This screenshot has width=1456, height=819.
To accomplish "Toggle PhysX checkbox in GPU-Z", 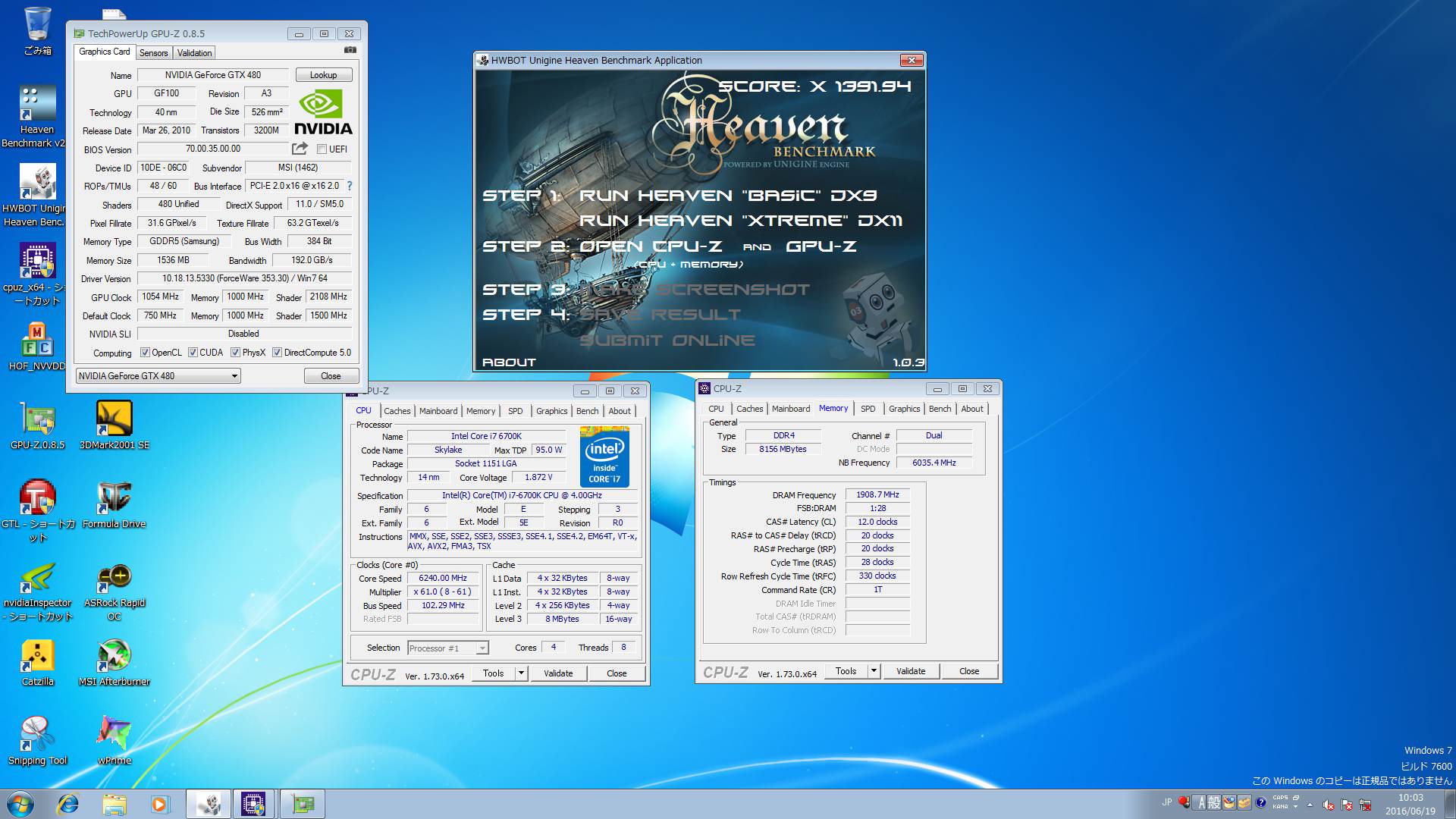I will coord(235,353).
